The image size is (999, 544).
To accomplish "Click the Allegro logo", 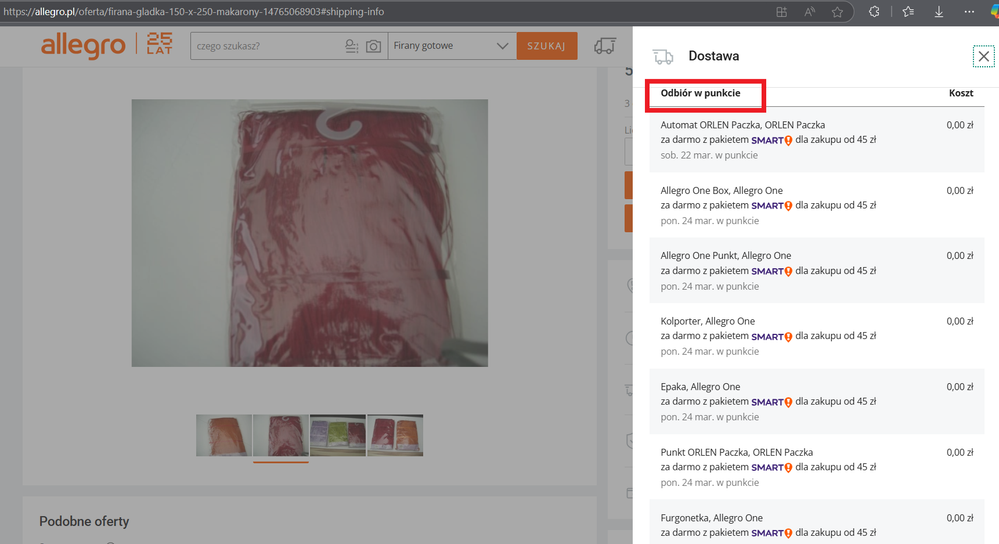I will 83,46.
